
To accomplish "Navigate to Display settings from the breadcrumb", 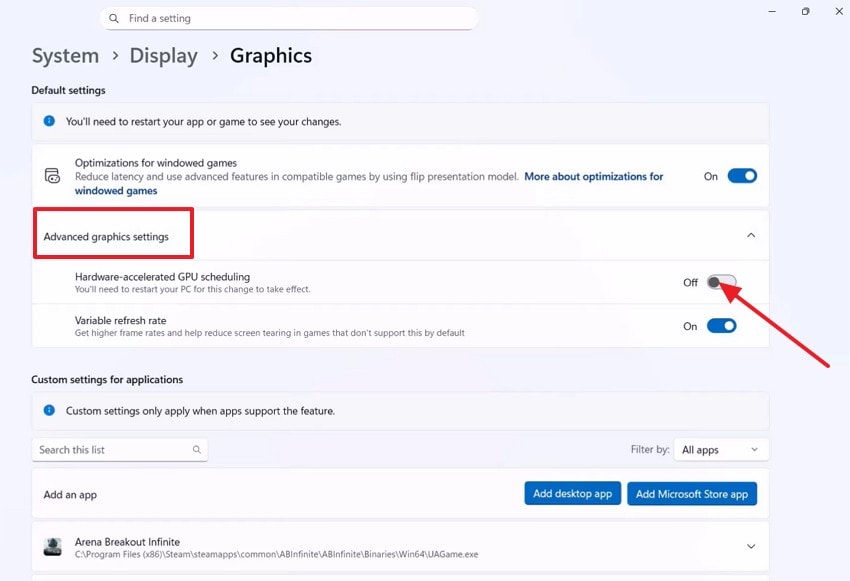I will (163, 56).
